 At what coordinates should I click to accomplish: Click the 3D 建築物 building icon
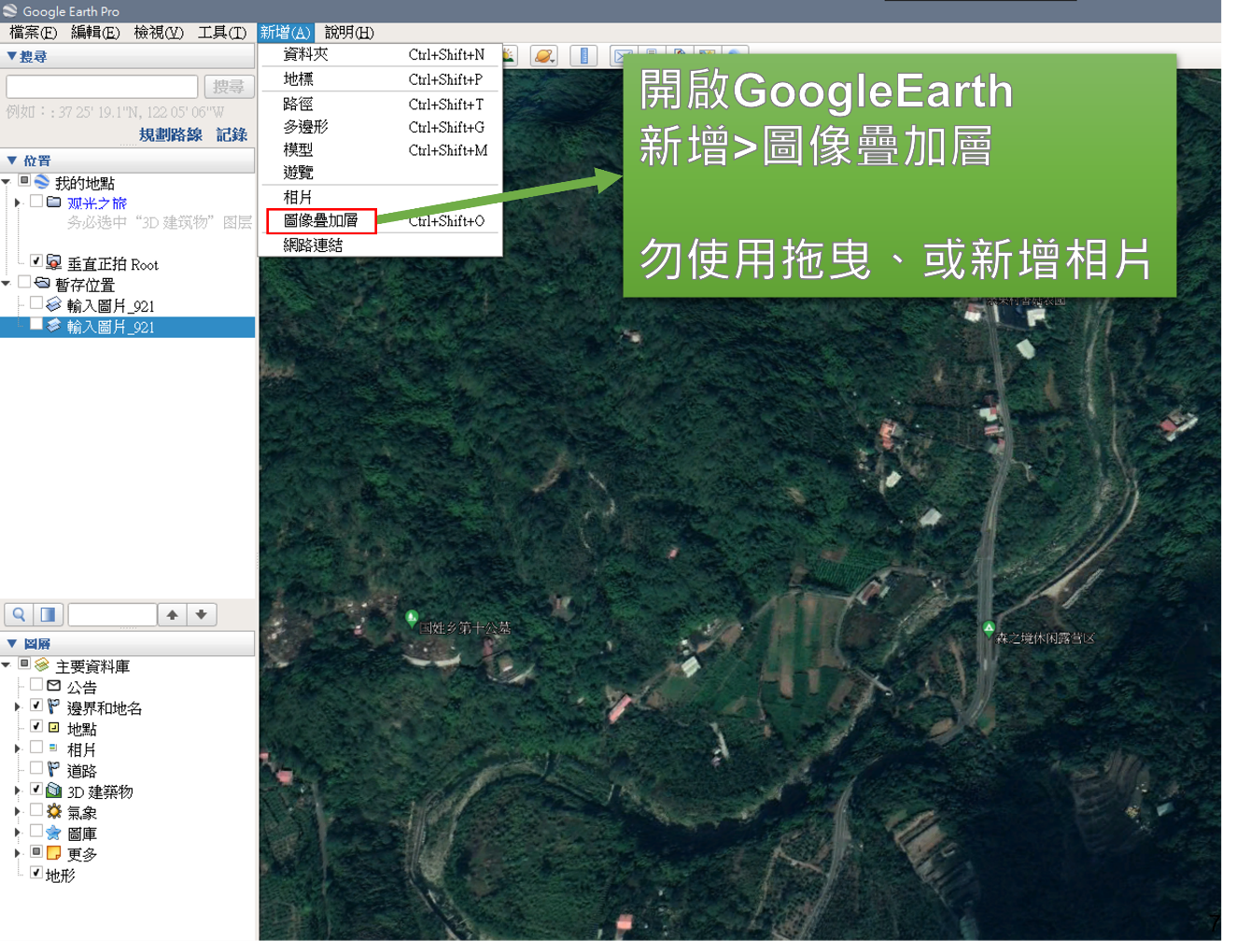click(54, 791)
